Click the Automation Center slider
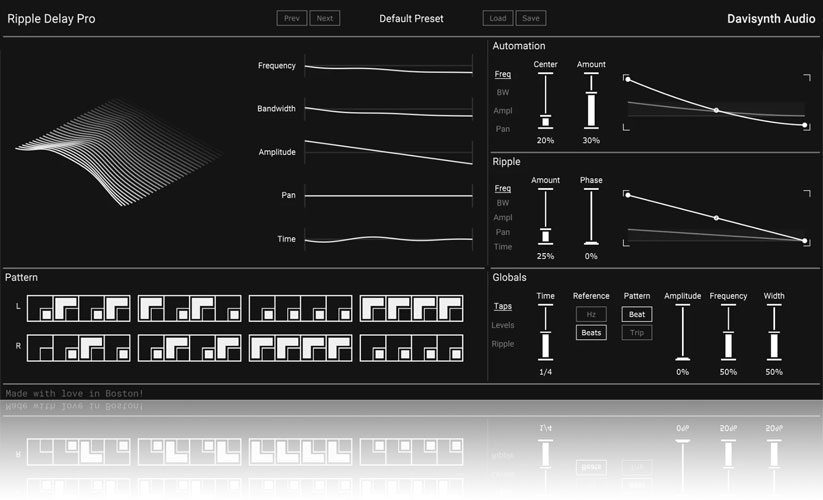Viewport: 823px width, 500px height. click(545, 101)
